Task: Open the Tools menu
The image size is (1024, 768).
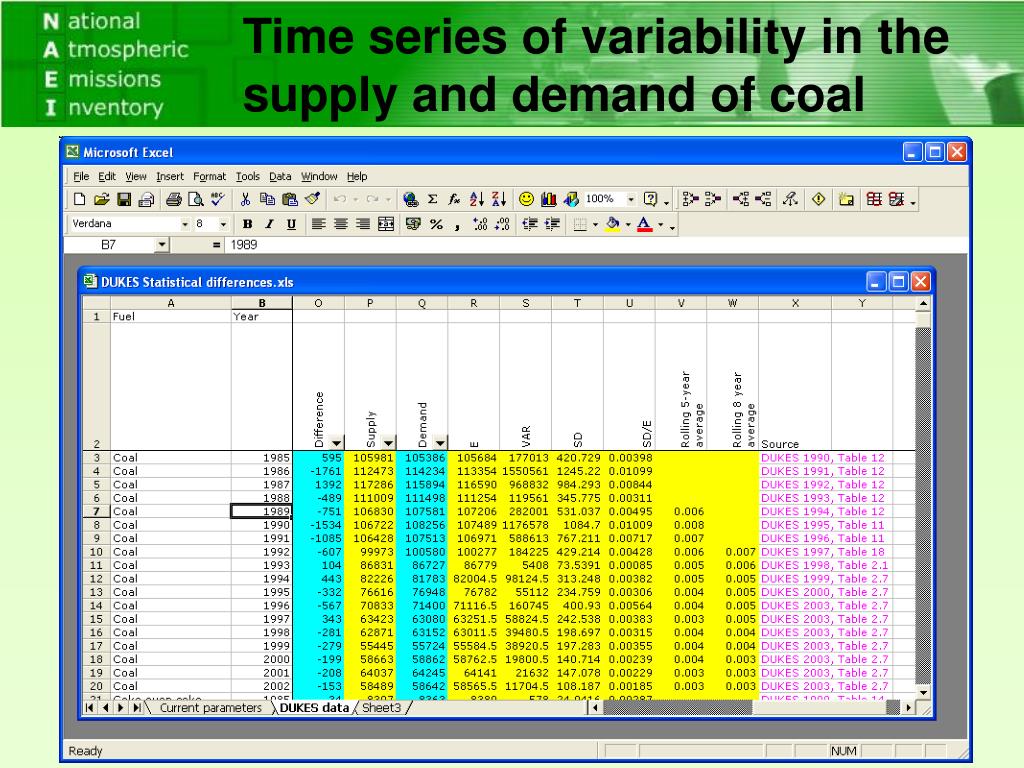Action: click(248, 176)
